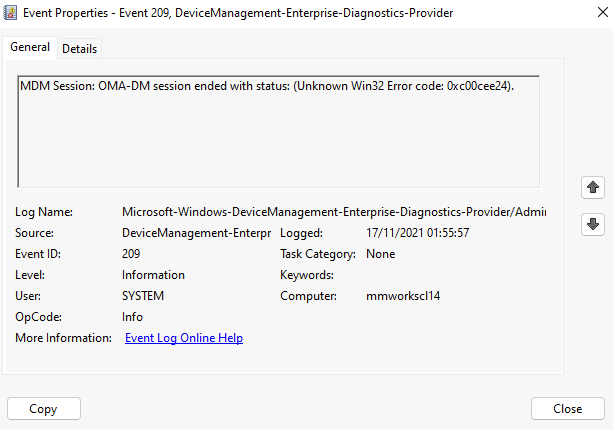Image resolution: width=613 pixels, height=430 pixels.
Task: Click the Event ID value 209
Action: tap(132, 254)
